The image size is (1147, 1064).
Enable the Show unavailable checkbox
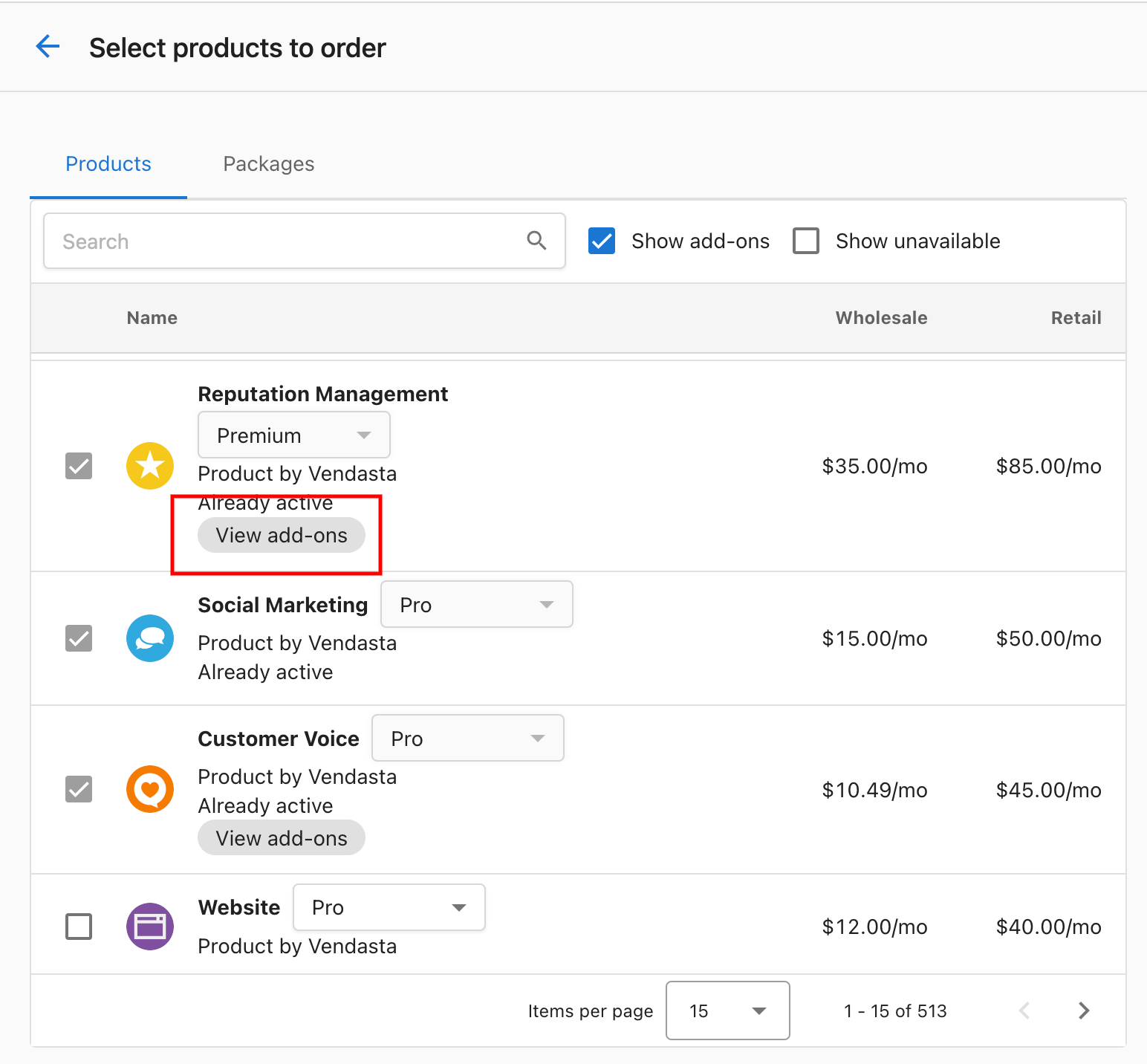[x=806, y=241]
